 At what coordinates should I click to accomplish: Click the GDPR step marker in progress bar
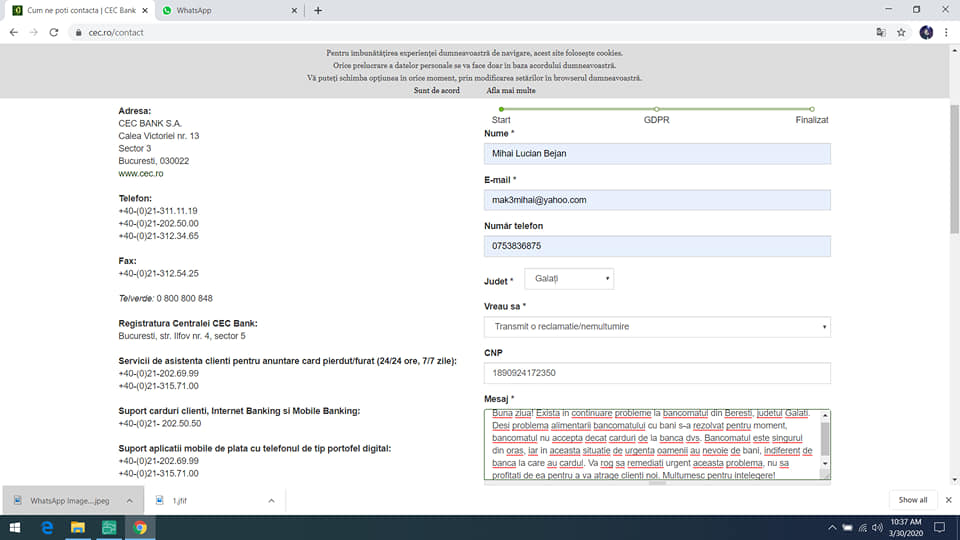click(x=656, y=109)
